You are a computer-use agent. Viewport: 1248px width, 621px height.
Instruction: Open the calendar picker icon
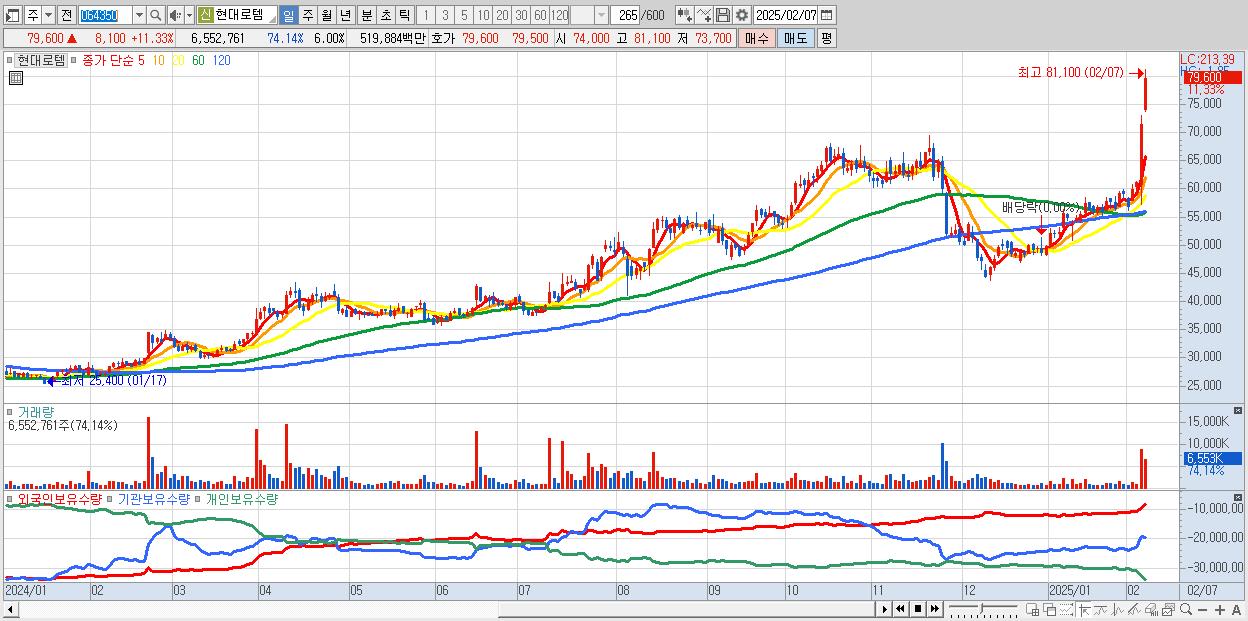click(x=827, y=15)
